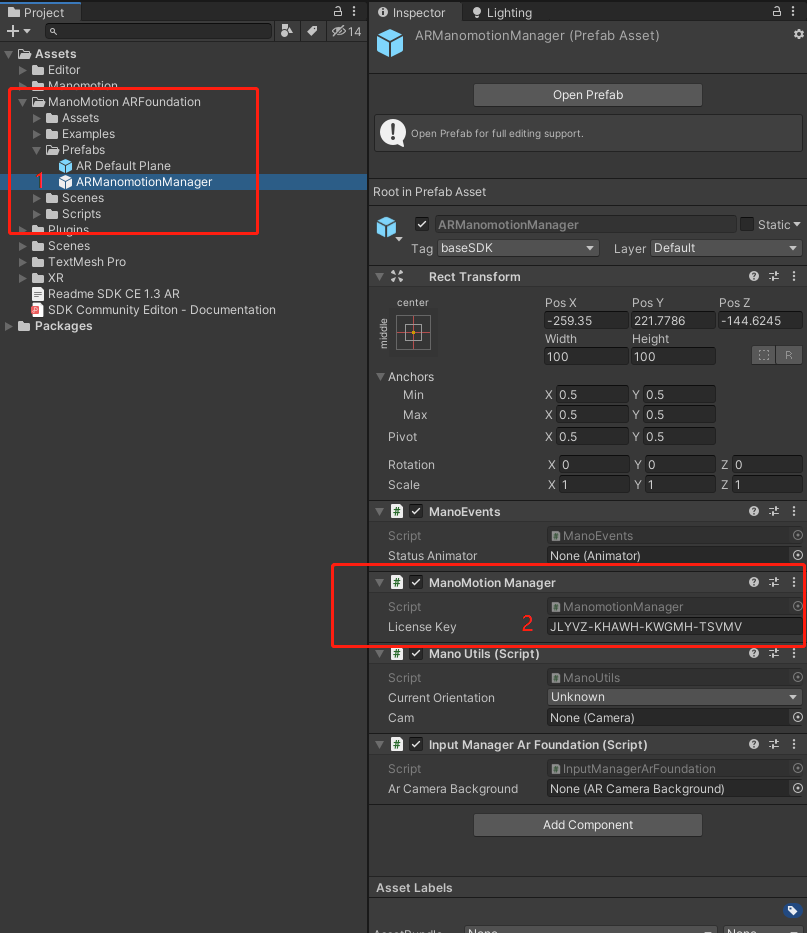The image size is (807, 933).
Task: Open Input Manager Ar Foundation preset icon
Action: coord(774,744)
